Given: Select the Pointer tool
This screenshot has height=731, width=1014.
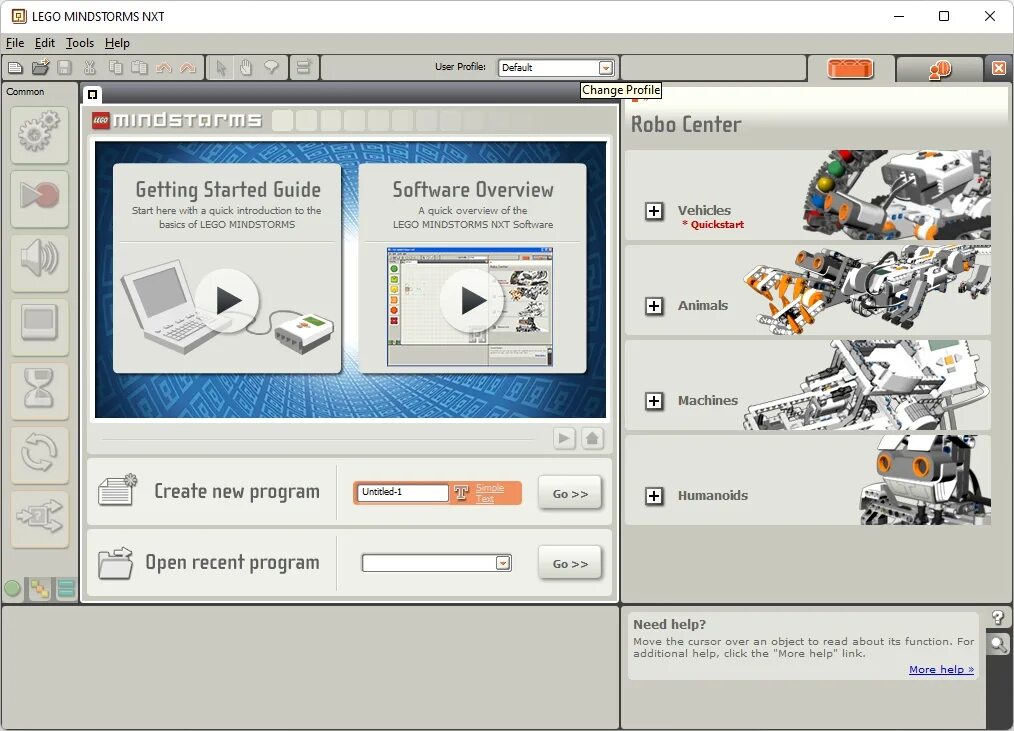Looking at the screenshot, I should pyautogui.click(x=221, y=67).
